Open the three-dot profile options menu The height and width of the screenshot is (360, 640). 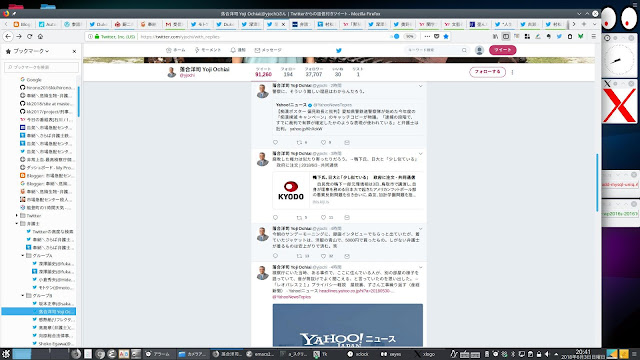pos(512,72)
